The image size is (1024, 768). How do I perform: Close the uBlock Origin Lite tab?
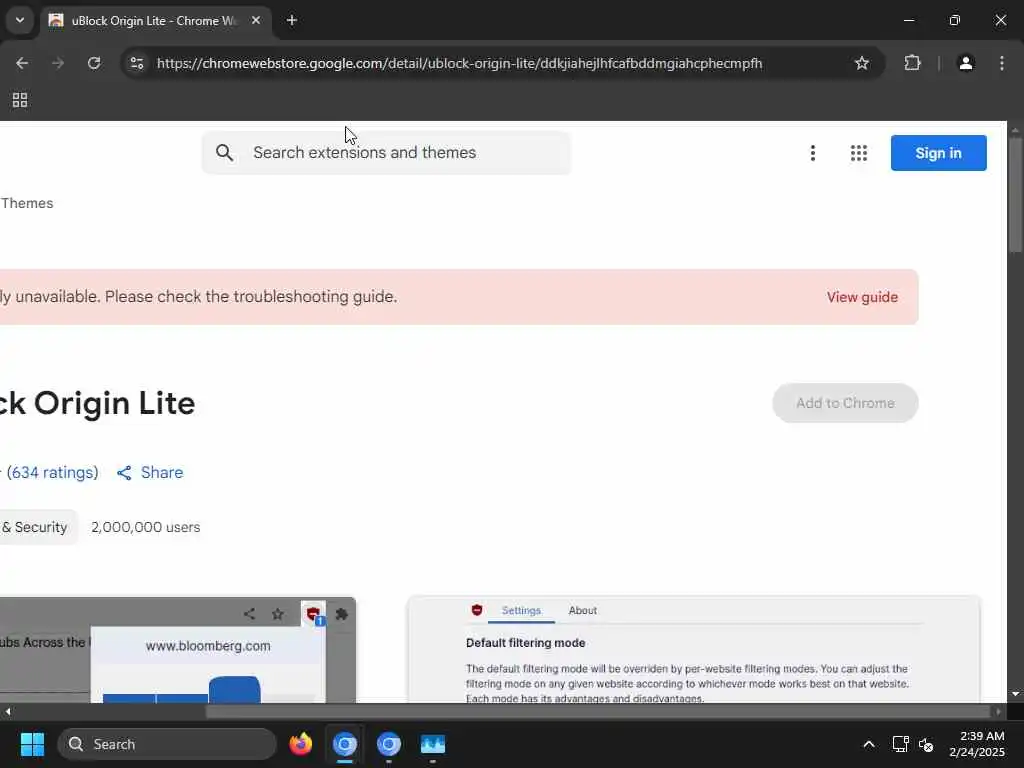tap(256, 20)
